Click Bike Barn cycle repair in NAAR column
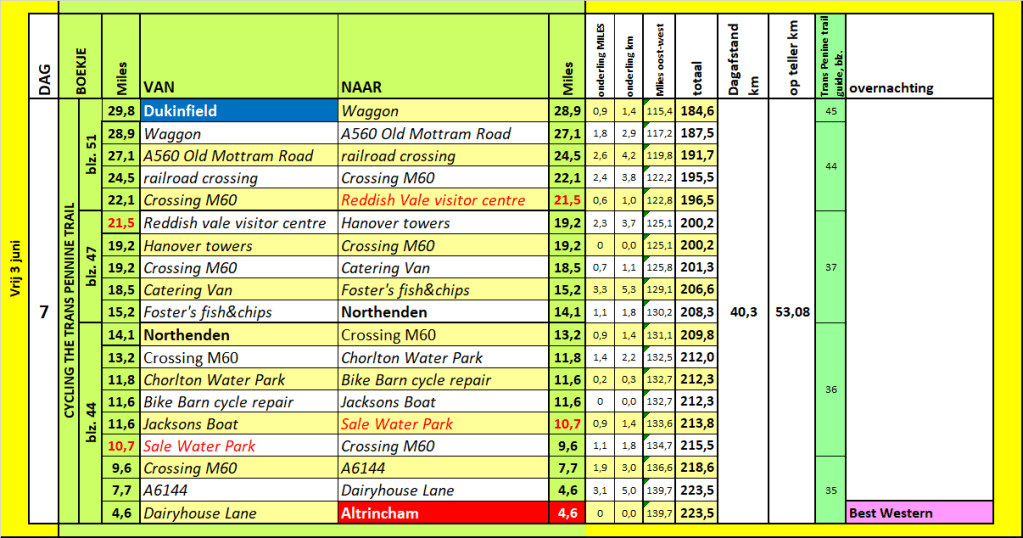This screenshot has height=538, width=1023. coord(443,379)
